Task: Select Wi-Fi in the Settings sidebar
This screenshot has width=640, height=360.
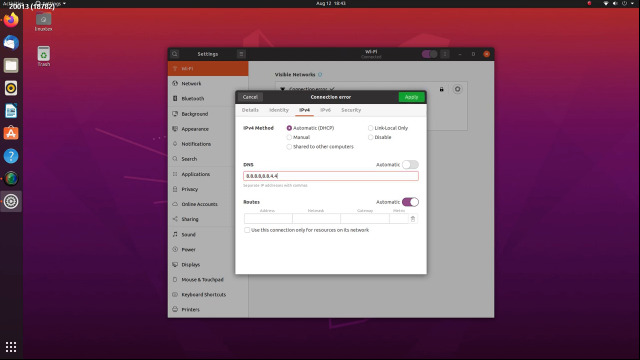Action: (x=208, y=69)
